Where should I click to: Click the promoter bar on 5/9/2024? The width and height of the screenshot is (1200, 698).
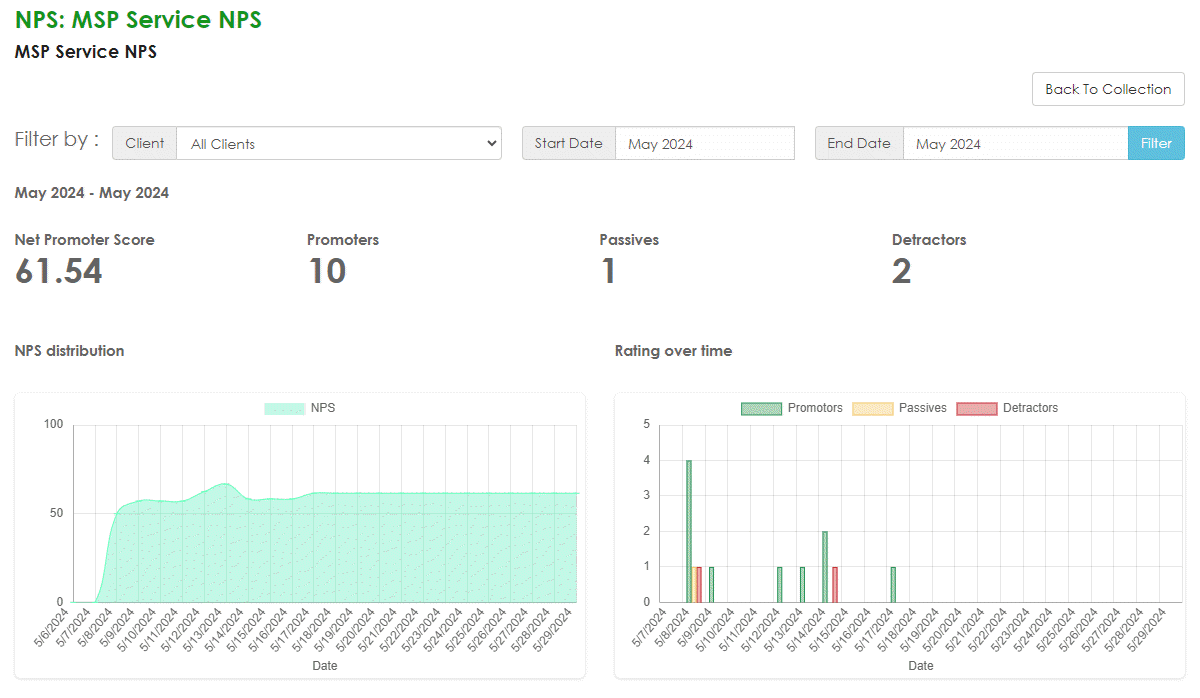[711, 584]
